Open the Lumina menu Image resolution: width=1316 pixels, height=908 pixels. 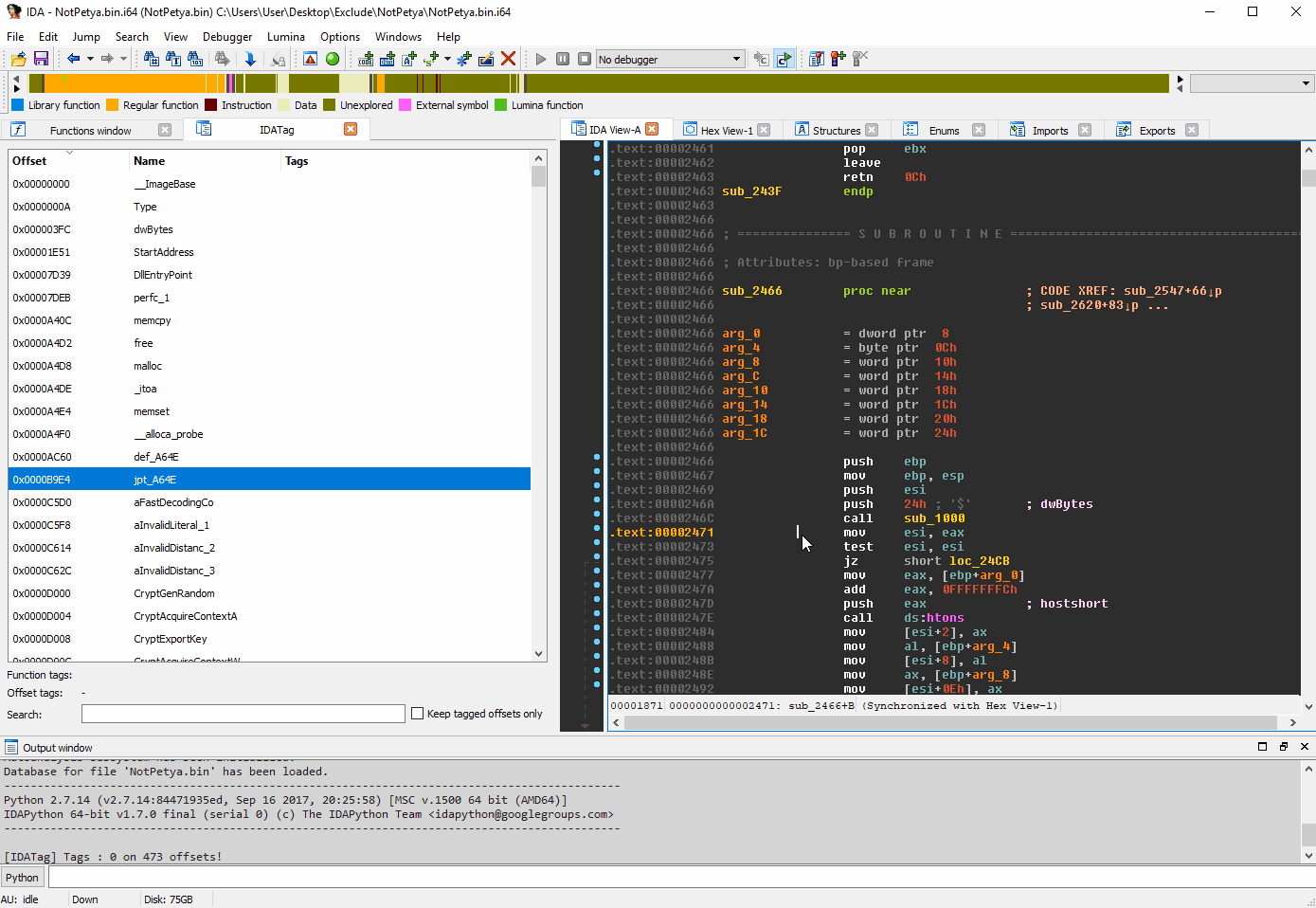tap(285, 37)
